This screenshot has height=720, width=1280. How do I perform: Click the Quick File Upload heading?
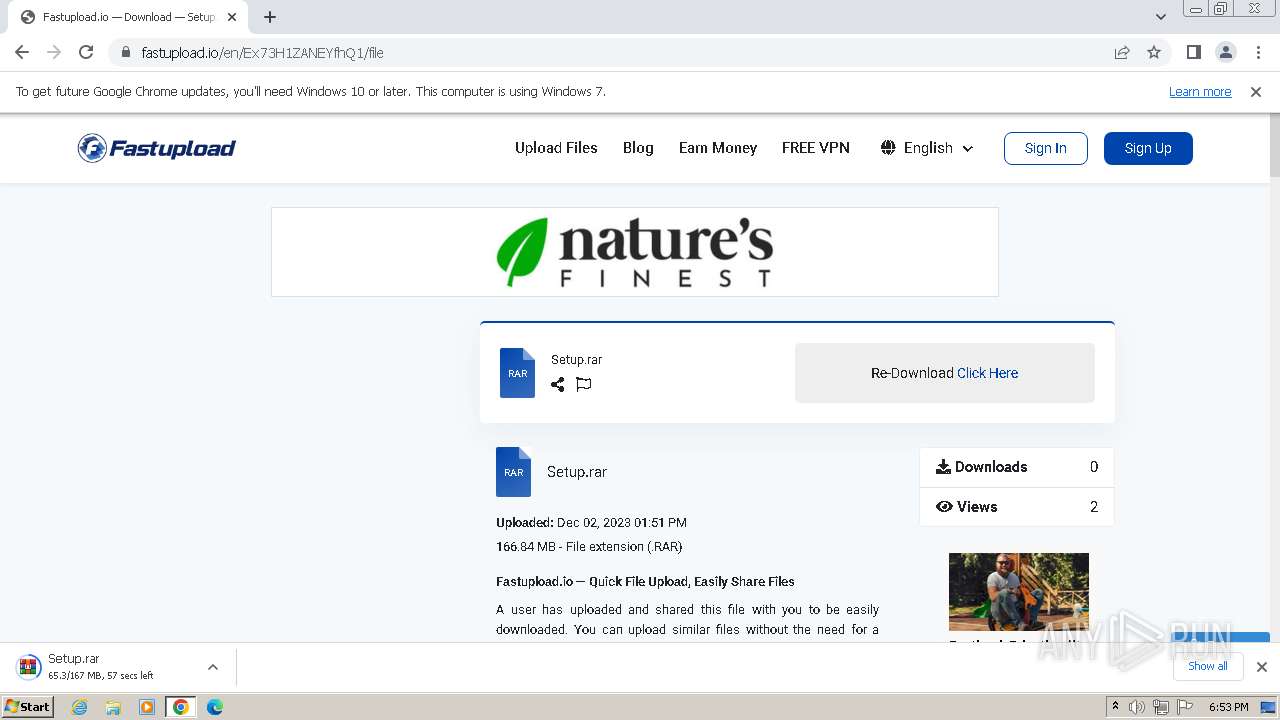[x=645, y=581]
